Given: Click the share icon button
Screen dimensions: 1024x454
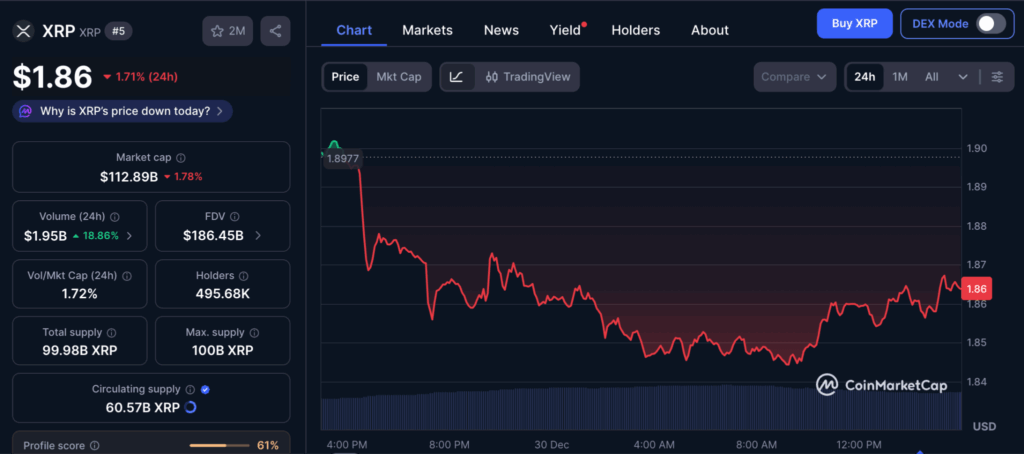Looking at the screenshot, I should click(x=275, y=31).
